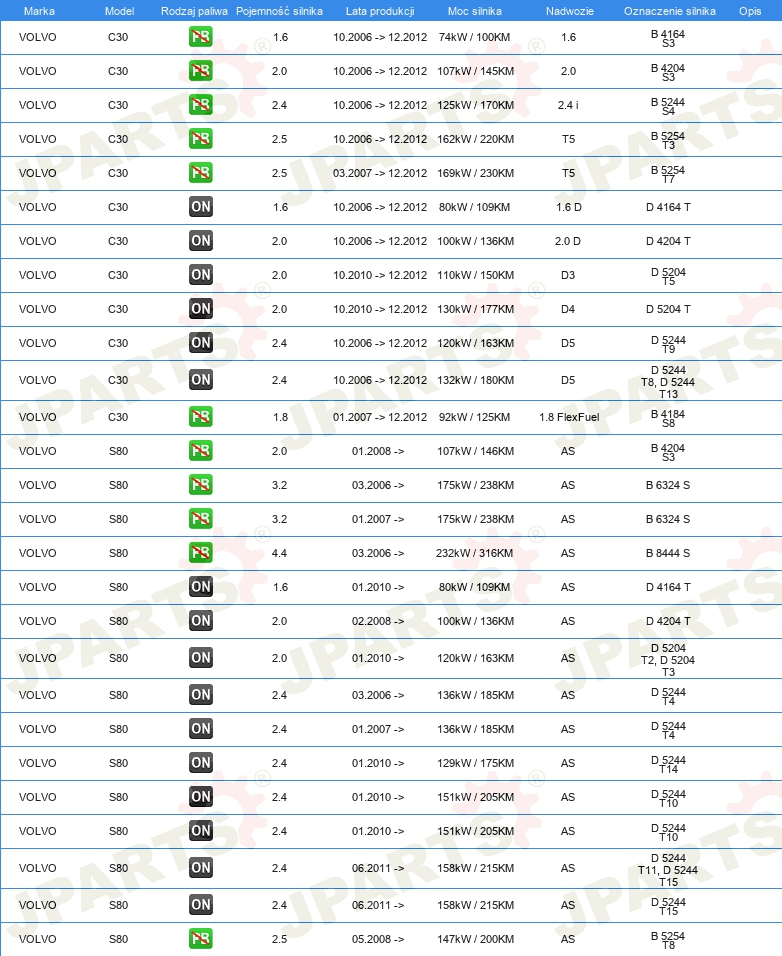Select engine code B 4184 S8
The height and width of the screenshot is (956, 782).
tap(668, 418)
